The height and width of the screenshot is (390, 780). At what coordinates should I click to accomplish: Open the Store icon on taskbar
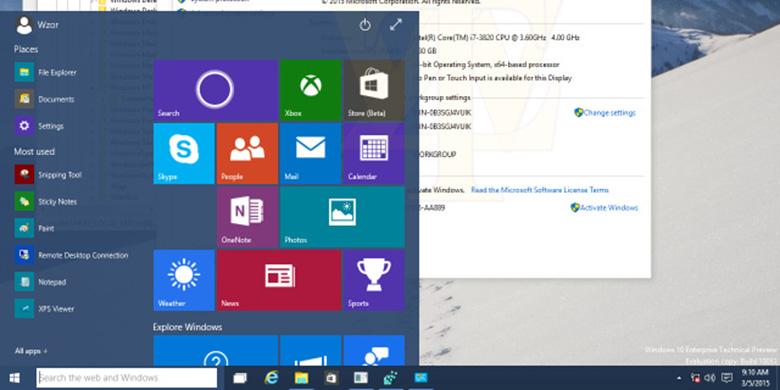click(x=331, y=378)
